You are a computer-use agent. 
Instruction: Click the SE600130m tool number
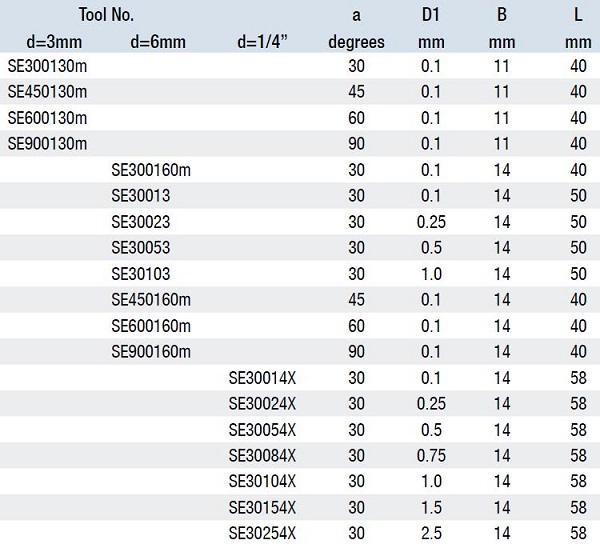[48, 117]
